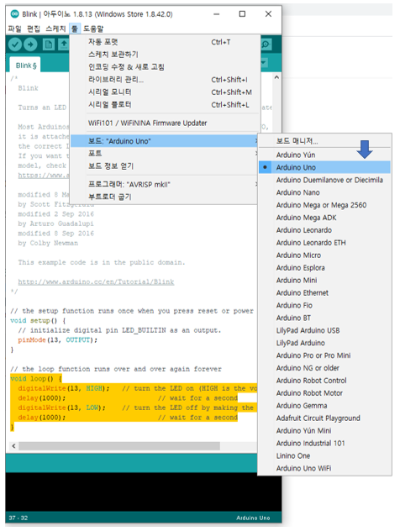Select Arduino Robot Motor board
The width and height of the screenshot is (400, 527).
324,393
